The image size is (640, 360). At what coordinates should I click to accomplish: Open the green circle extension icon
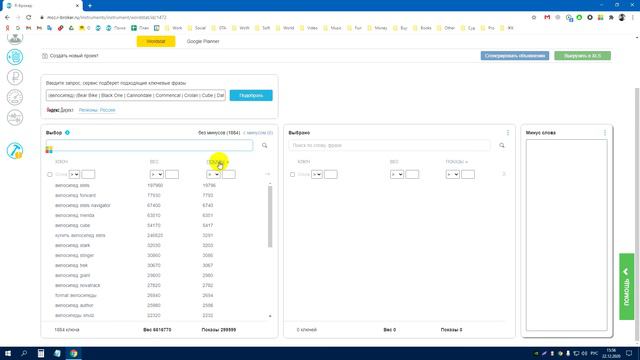click(579, 18)
